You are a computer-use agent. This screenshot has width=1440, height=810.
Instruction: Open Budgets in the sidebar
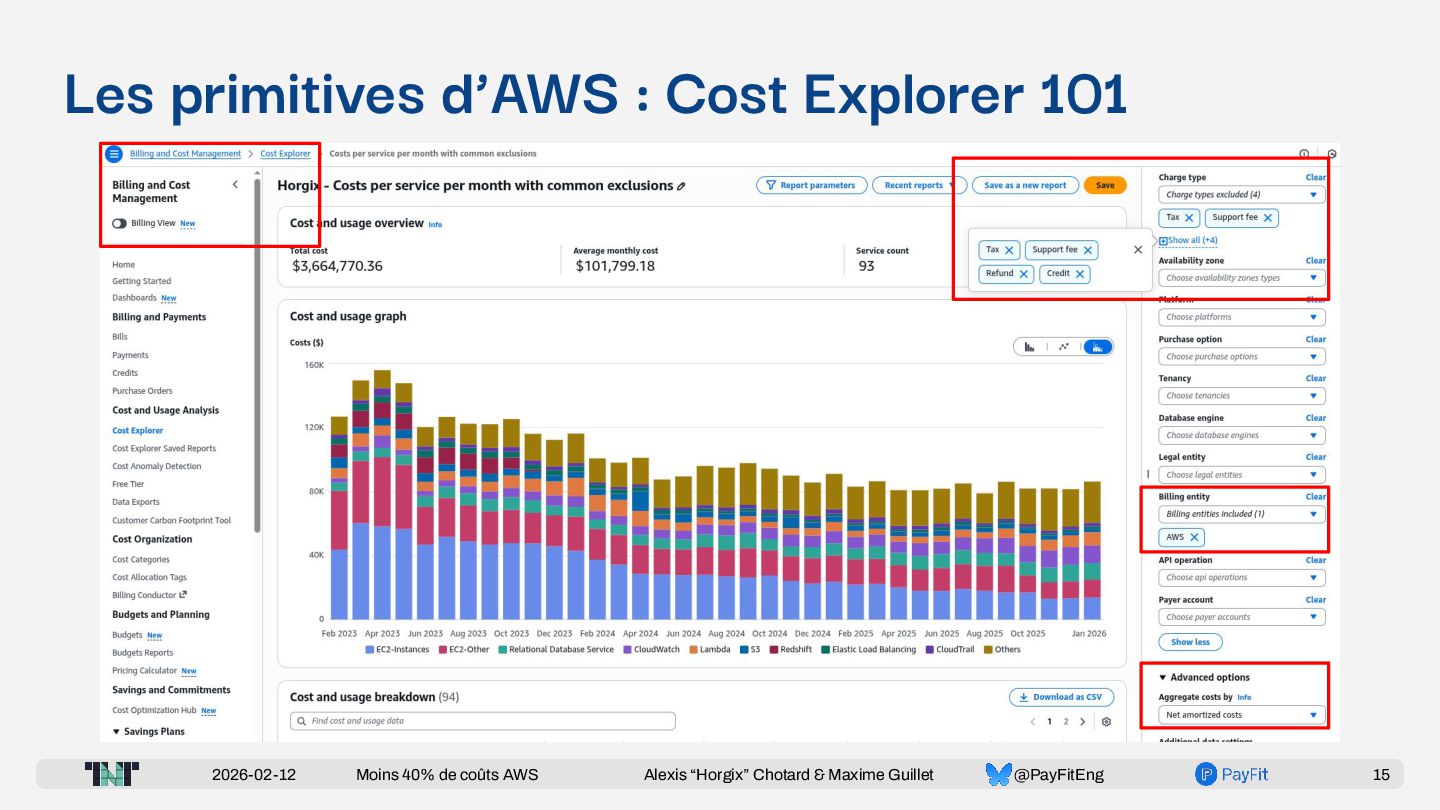(127, 636)
